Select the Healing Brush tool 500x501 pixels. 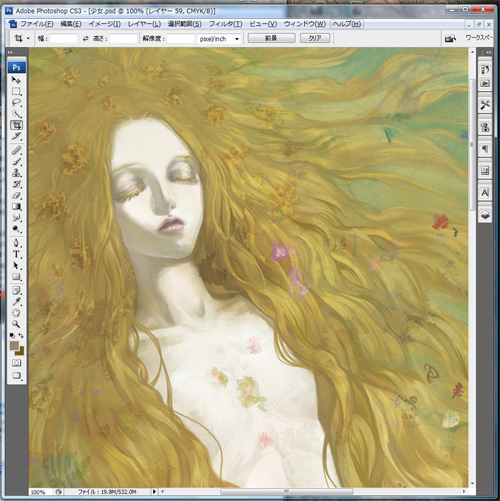tap(16, 150)
